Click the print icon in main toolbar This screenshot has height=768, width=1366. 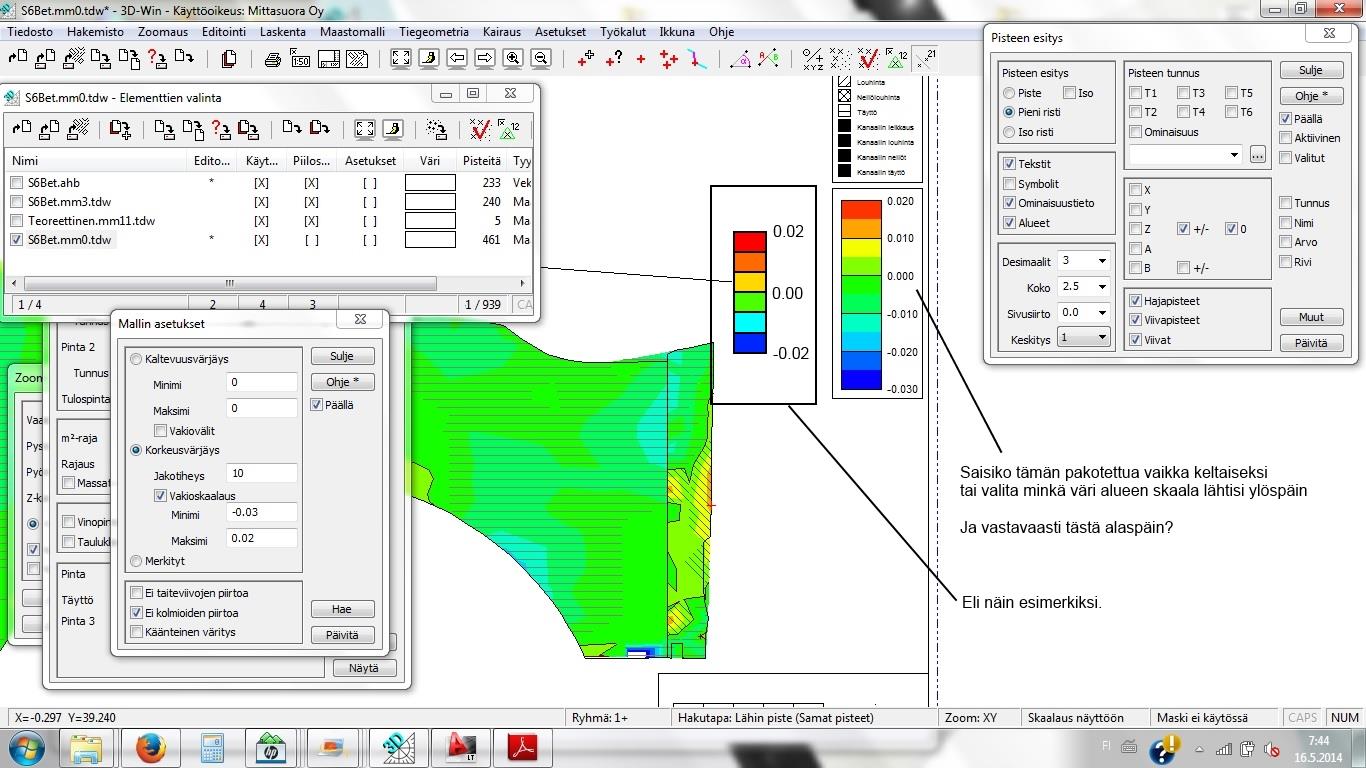click(272, 59)
